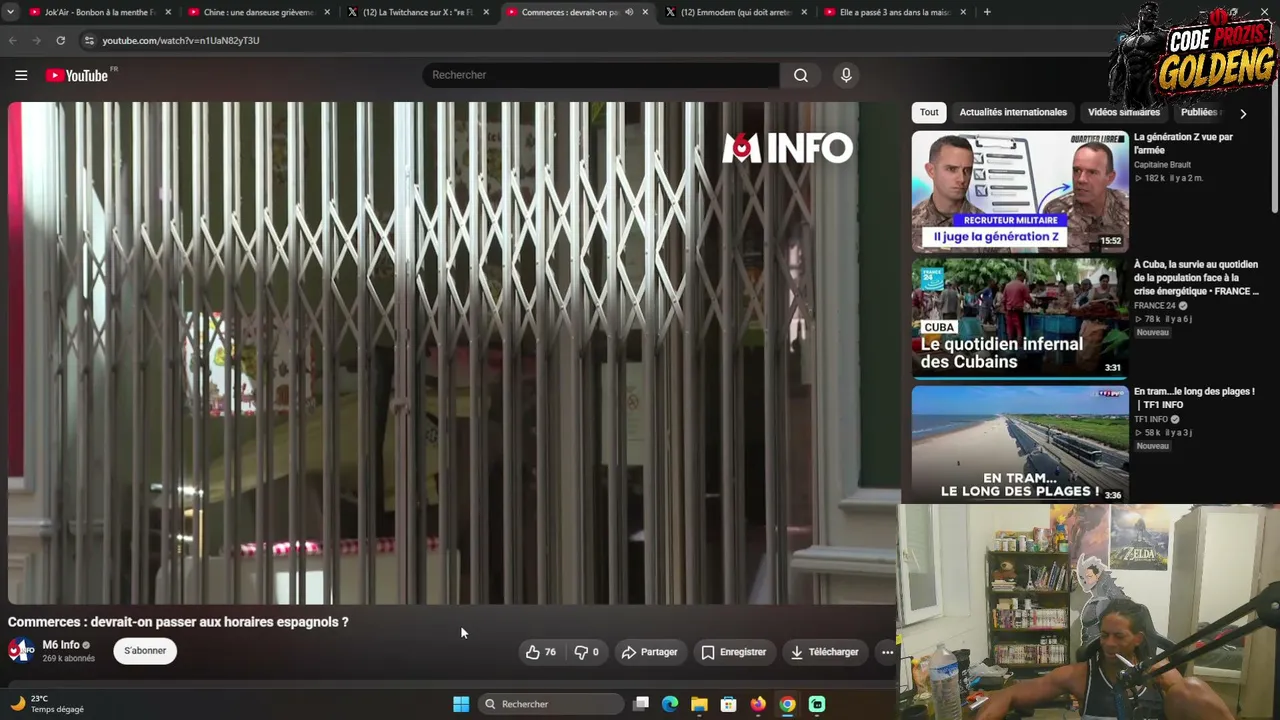Click the Windows taskbar Rechercher search box
The height and width of the screenshot is (720, 1280).
[550, 704]
